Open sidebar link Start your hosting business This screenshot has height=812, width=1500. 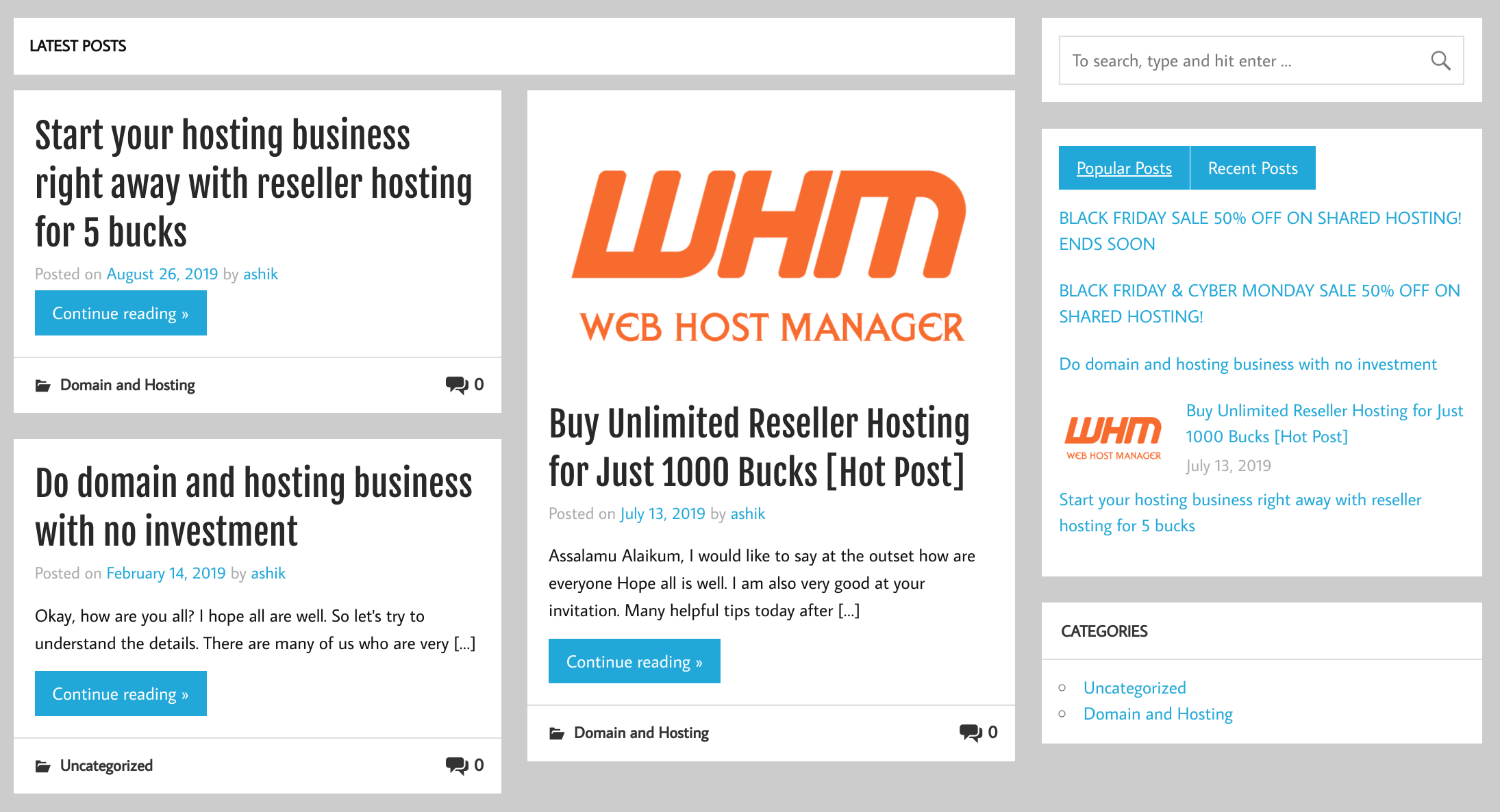tap(1240, 512)
